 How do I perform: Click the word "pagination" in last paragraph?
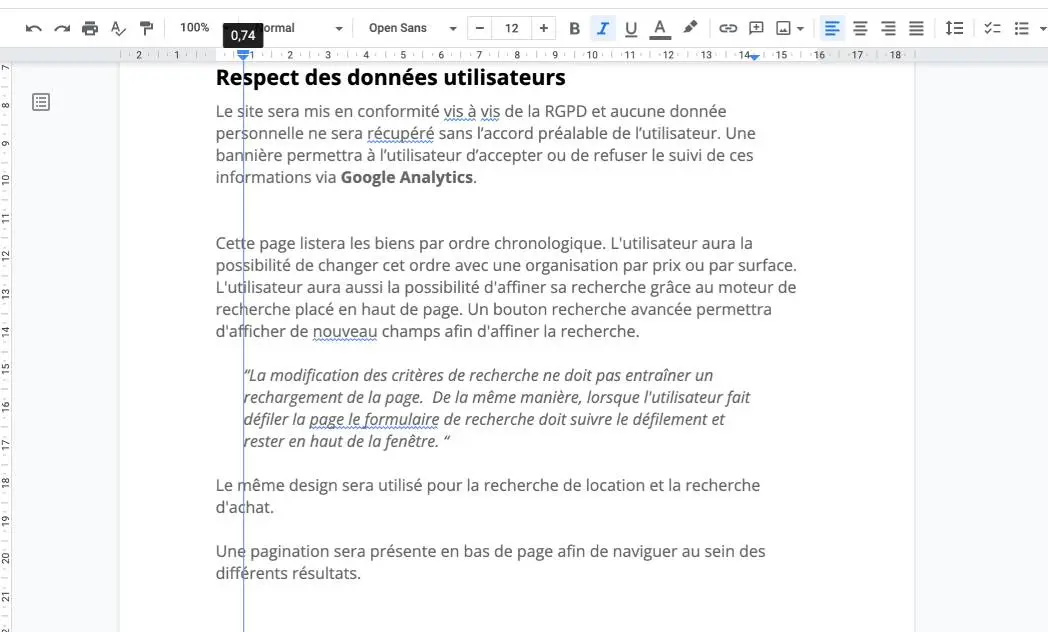click(x=291, y=552)
